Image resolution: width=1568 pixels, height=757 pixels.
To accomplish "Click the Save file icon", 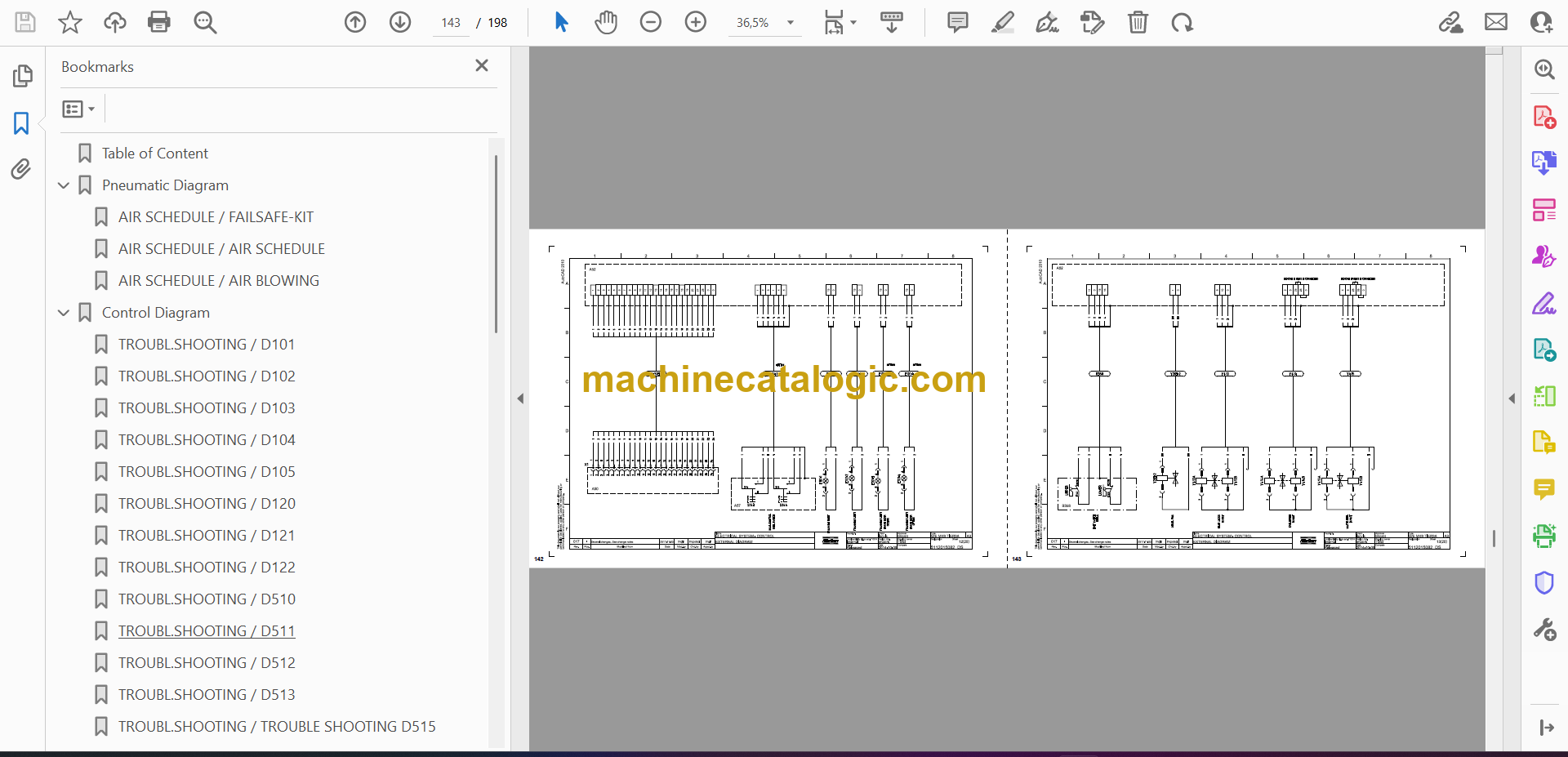I will [25, 22].
